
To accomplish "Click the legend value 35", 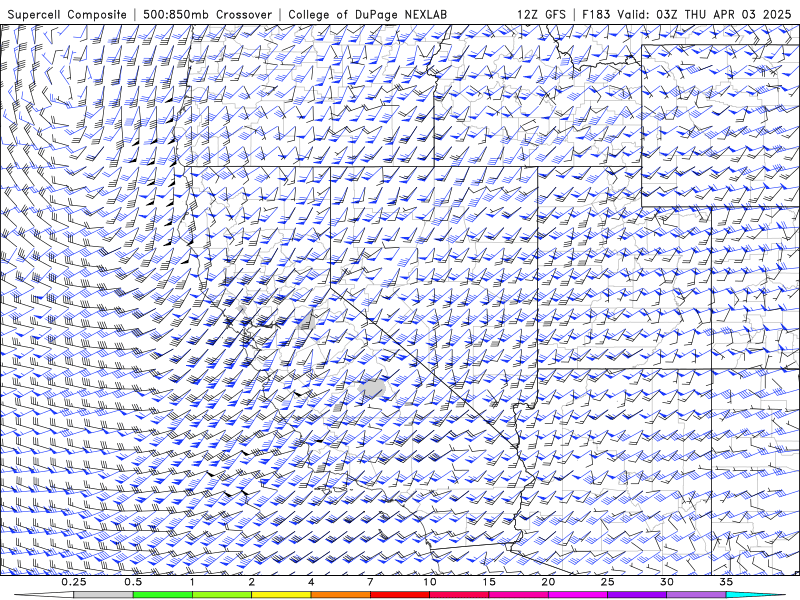I will pos(726,582).
